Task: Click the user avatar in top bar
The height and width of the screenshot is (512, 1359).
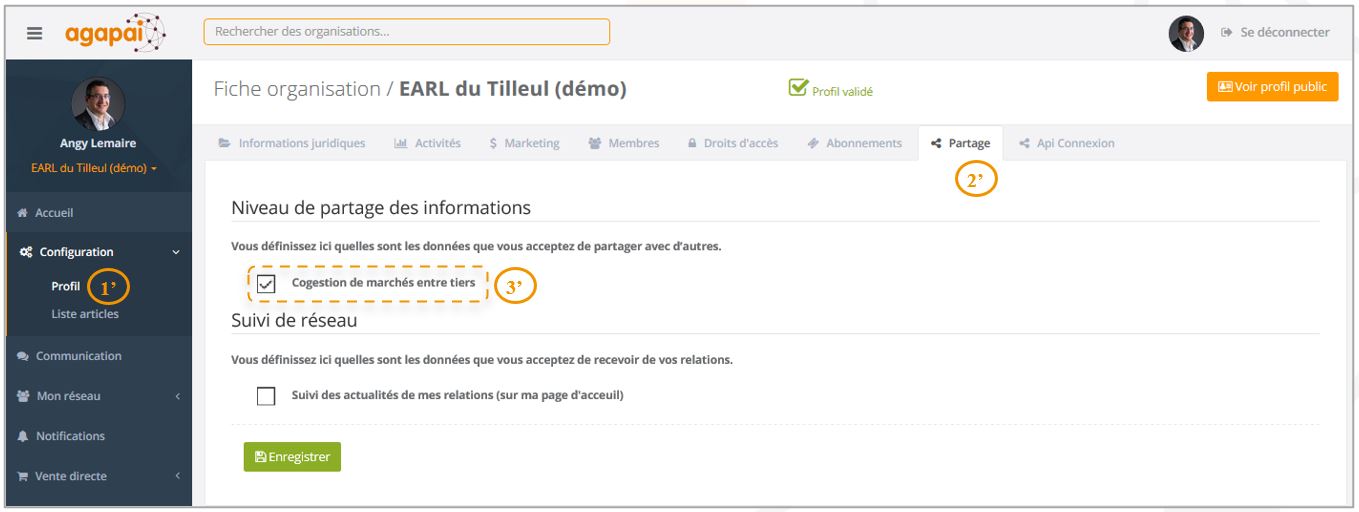Action: (1186, 33)
